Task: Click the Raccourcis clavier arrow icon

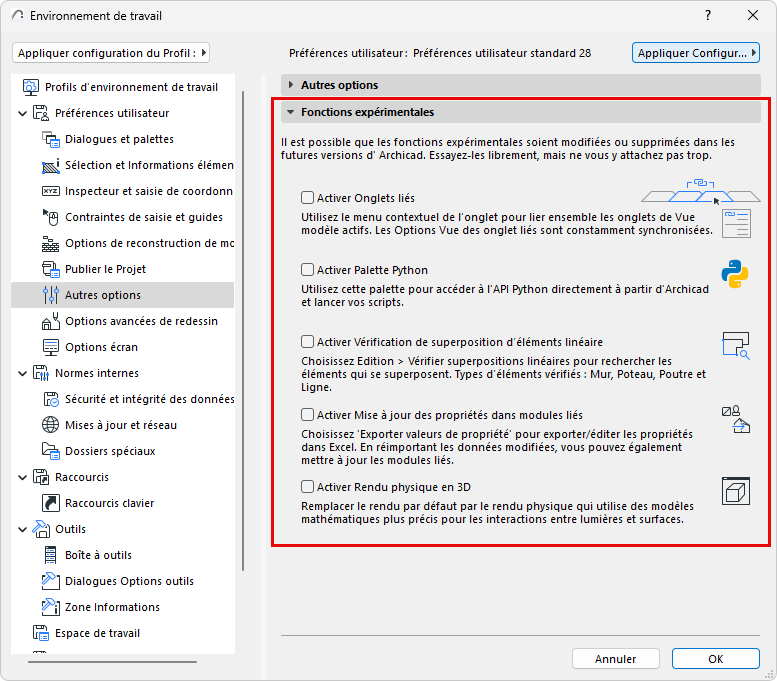Action: (x=51, y=503)
